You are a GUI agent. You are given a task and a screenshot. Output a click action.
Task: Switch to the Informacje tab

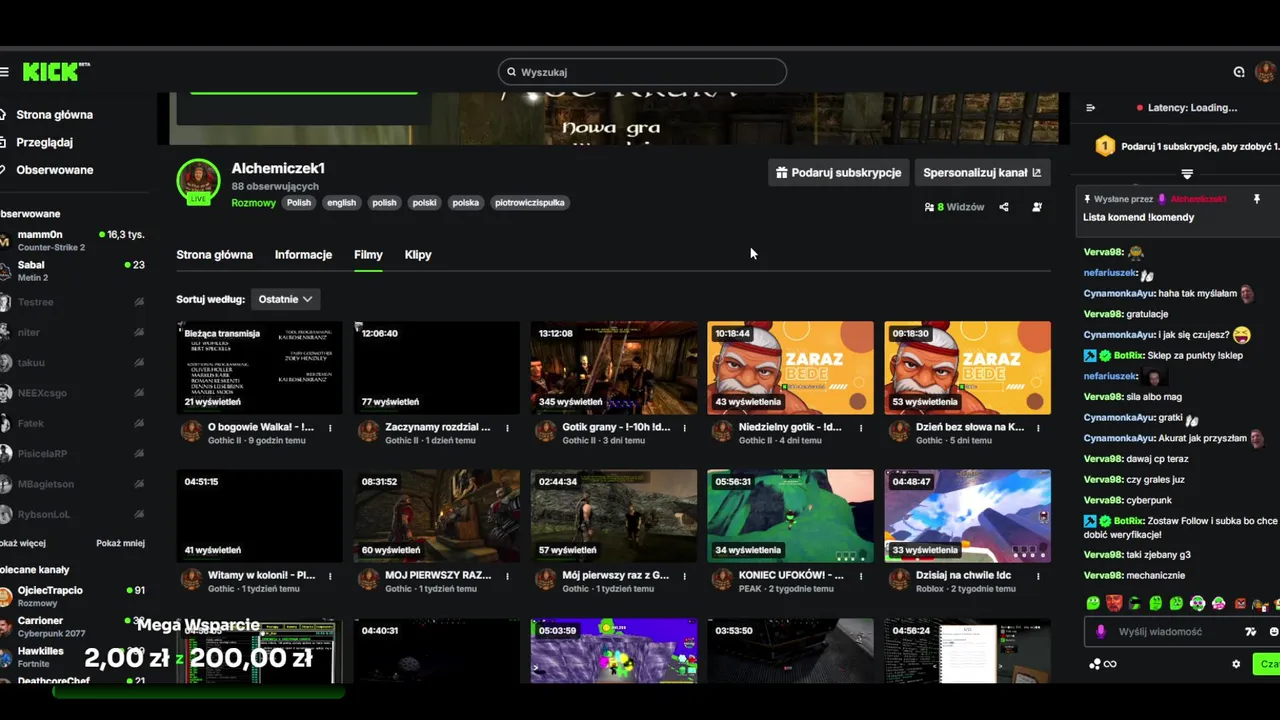pyautogui.click(x=303, y=255)
